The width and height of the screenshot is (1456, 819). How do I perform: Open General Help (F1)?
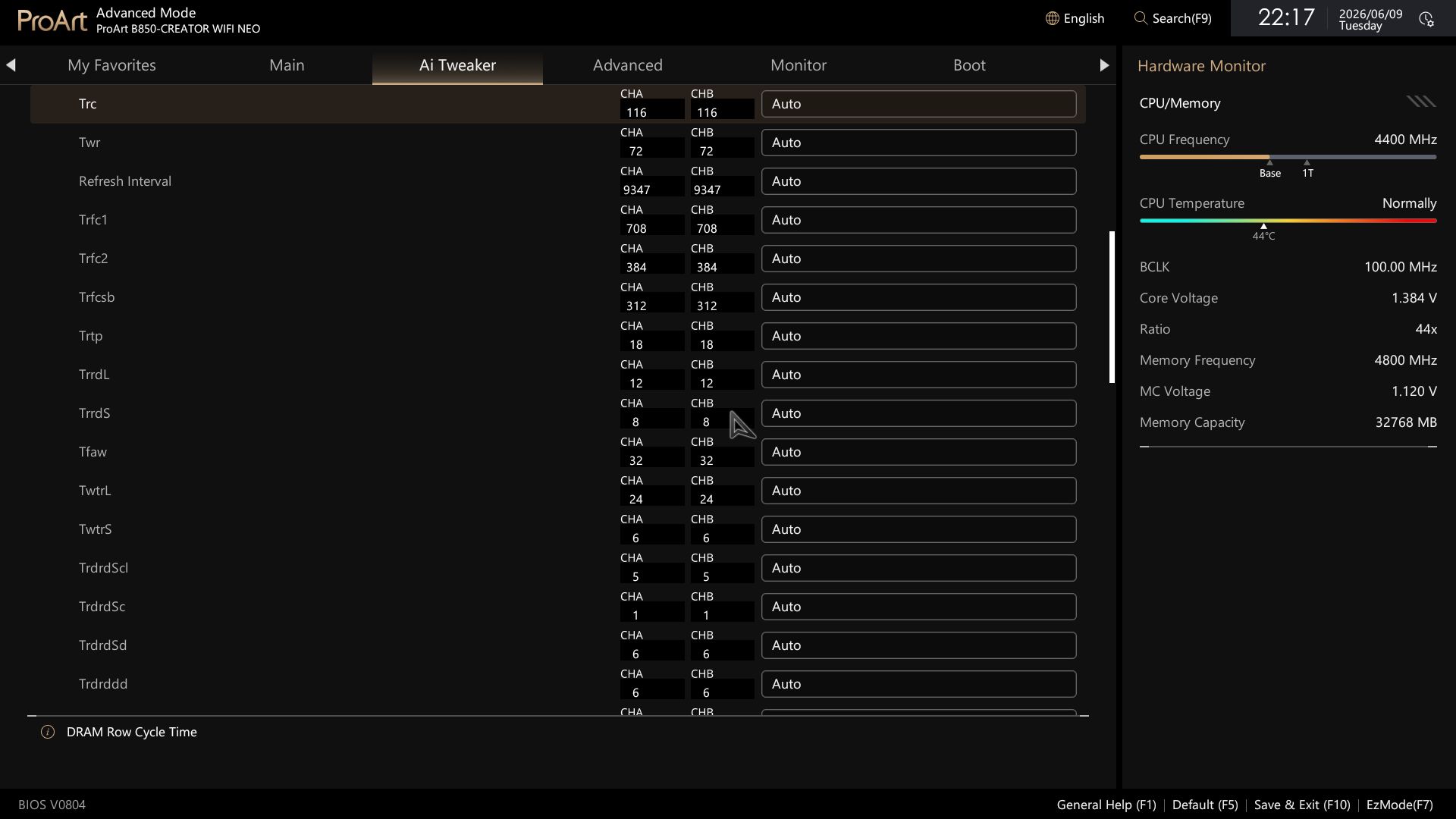1106,805
